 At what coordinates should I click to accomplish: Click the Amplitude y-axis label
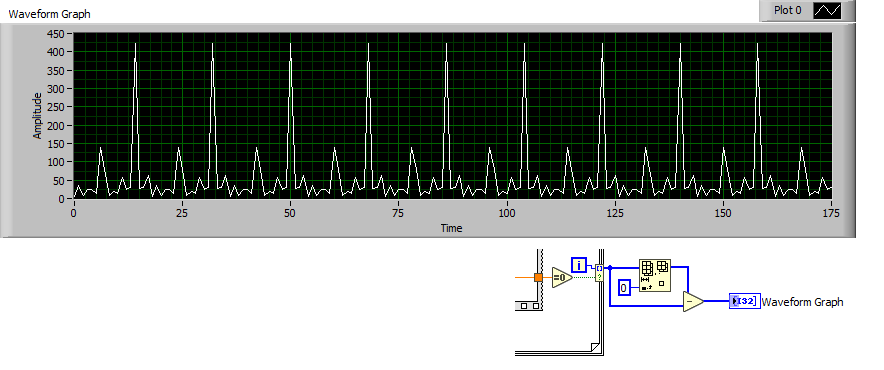pos(37,115)
